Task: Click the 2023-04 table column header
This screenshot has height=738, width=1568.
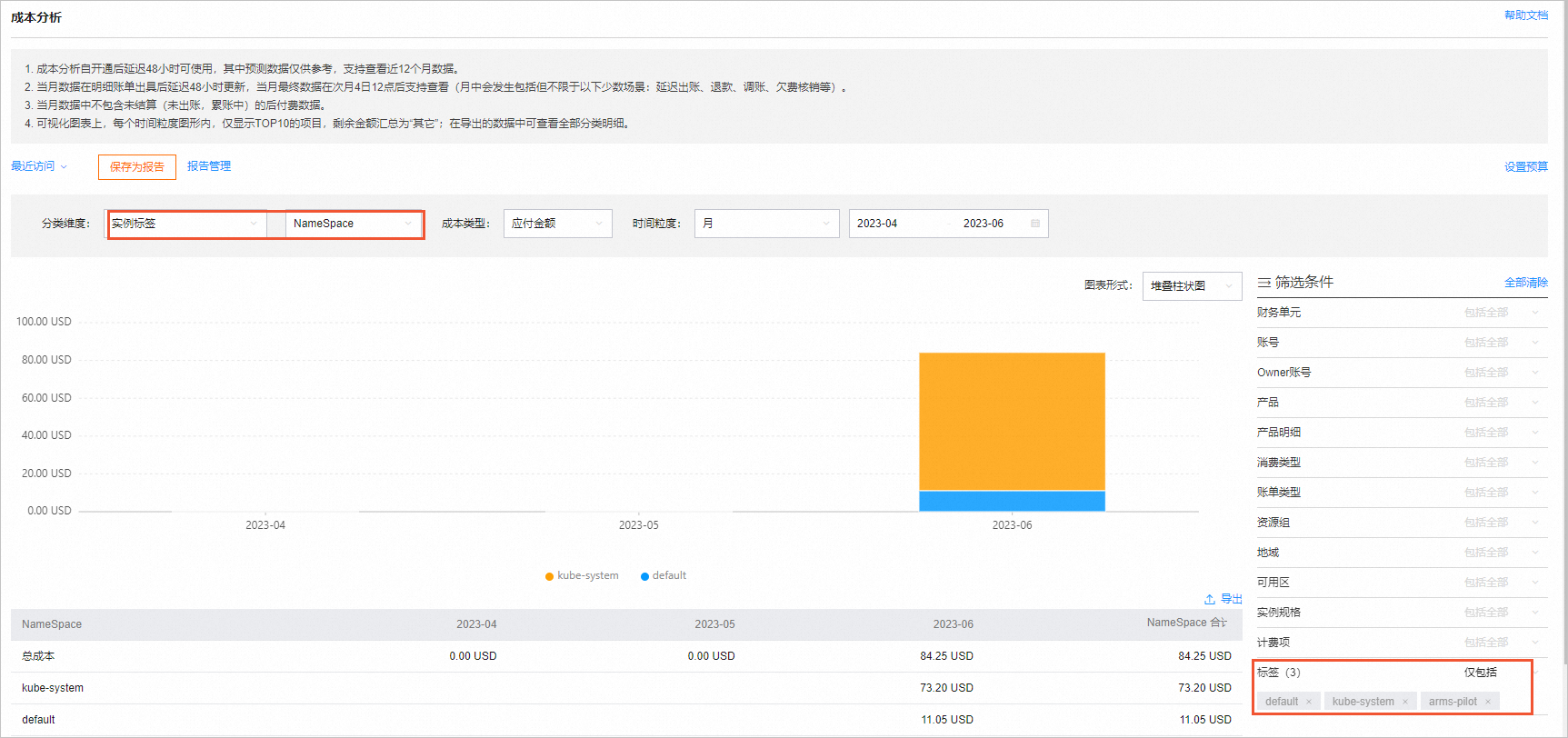Action: [476, 624]
